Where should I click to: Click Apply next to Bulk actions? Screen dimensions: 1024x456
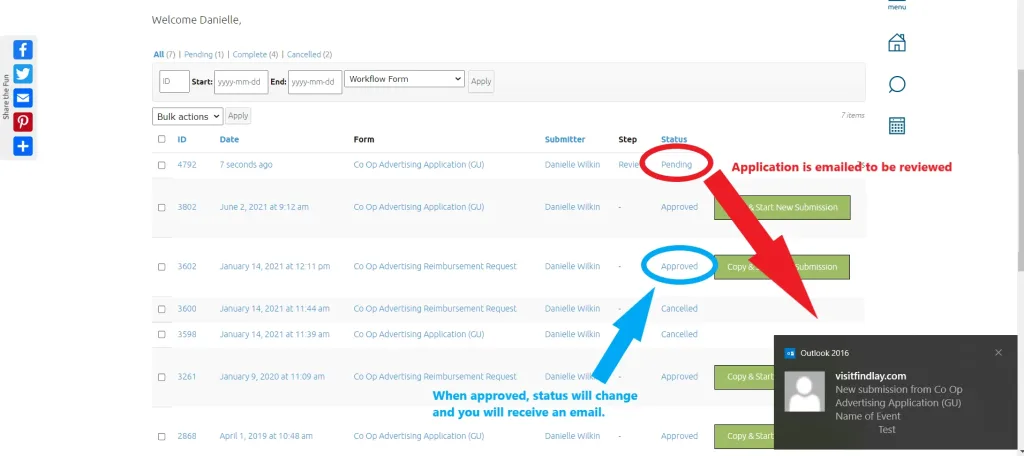pyautogui.click(x=238, y=117)
